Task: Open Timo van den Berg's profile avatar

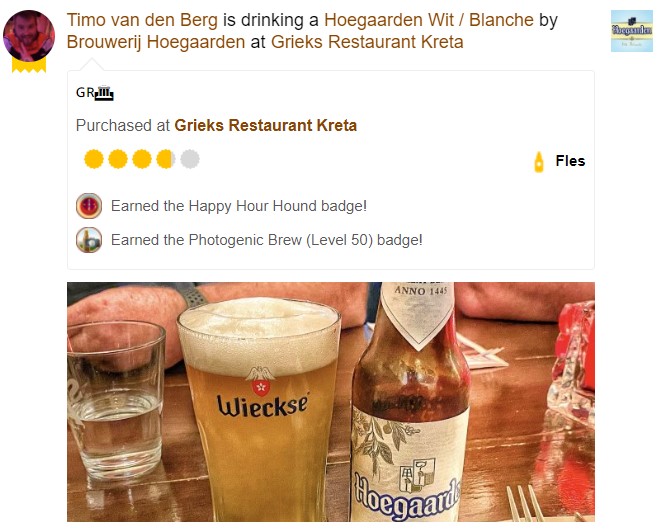Action: [29, 36]
